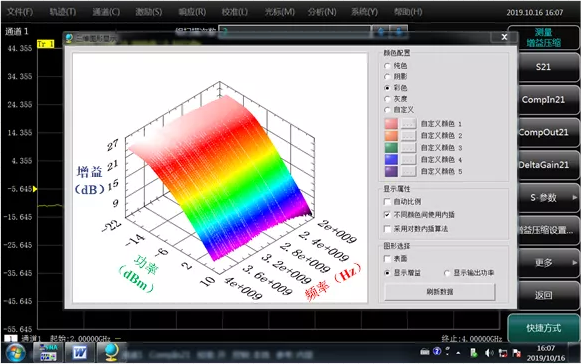
Task: Show hidden tray icons arrow
Action: 458,353
